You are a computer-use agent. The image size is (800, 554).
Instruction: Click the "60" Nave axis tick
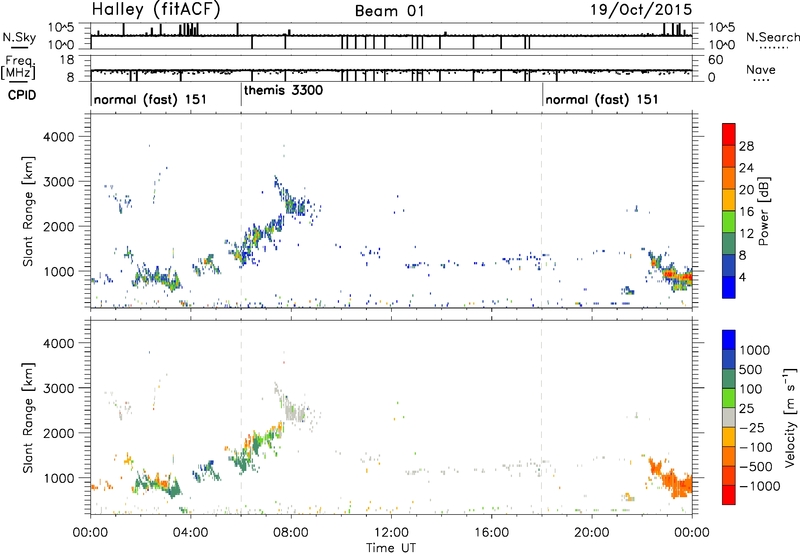click(715, 60)
